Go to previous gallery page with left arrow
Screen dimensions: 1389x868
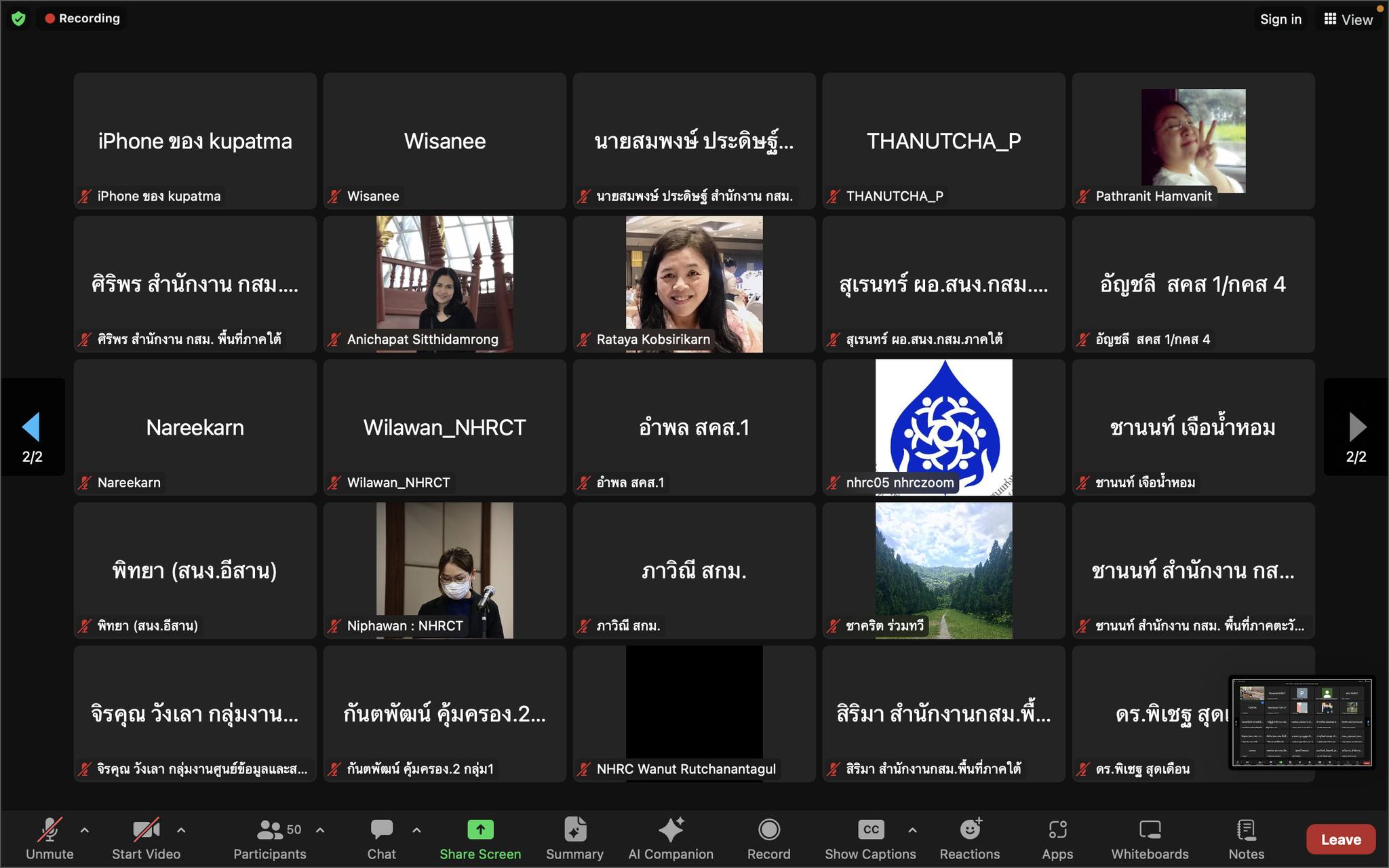coord(31,427)
